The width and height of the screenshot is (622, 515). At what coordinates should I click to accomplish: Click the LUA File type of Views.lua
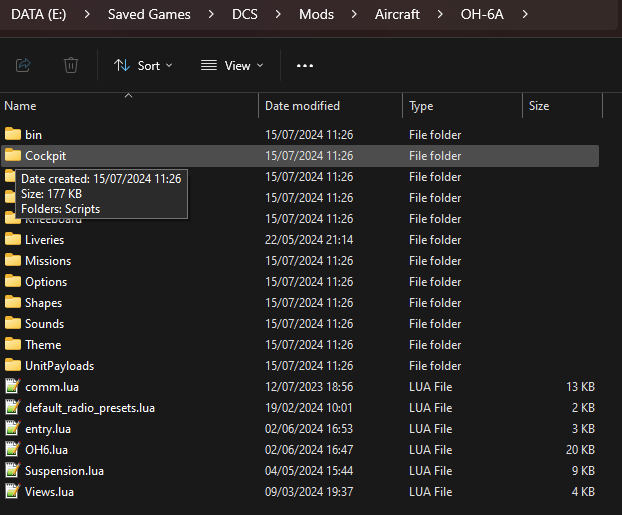430,492
